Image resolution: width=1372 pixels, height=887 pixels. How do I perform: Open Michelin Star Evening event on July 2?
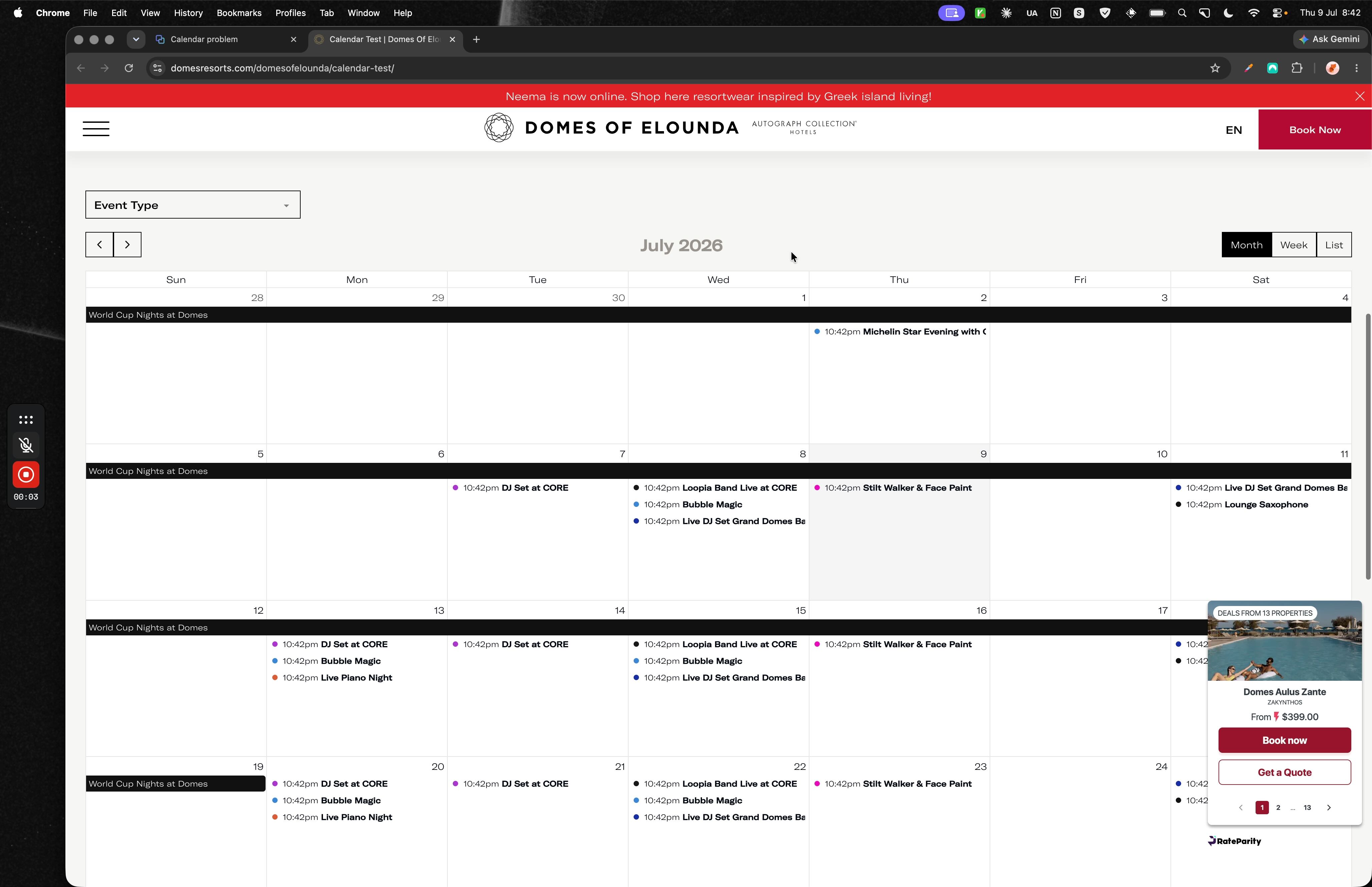(899, 332)
